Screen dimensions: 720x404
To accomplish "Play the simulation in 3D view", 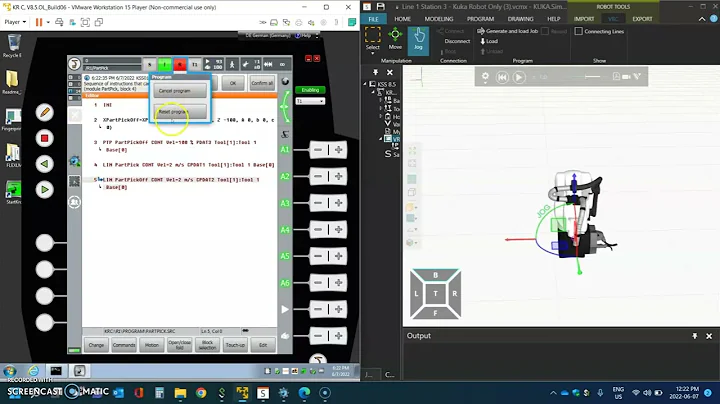I will click(x=519, y=77).
